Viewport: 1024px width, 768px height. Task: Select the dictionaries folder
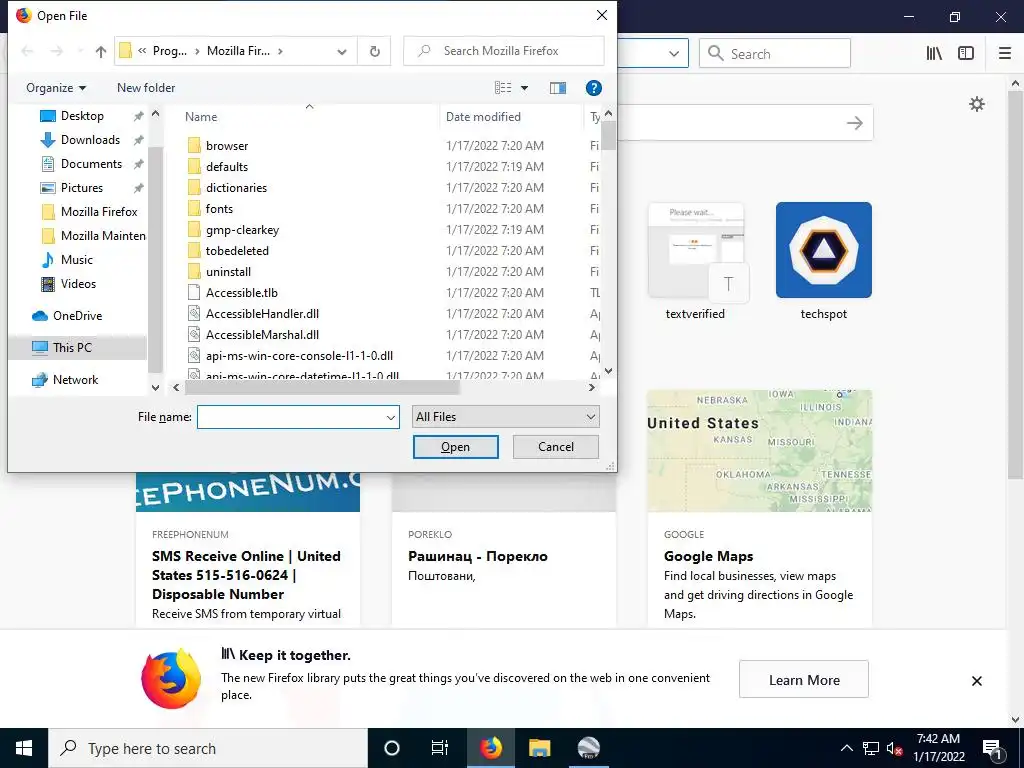click(236, 187)
